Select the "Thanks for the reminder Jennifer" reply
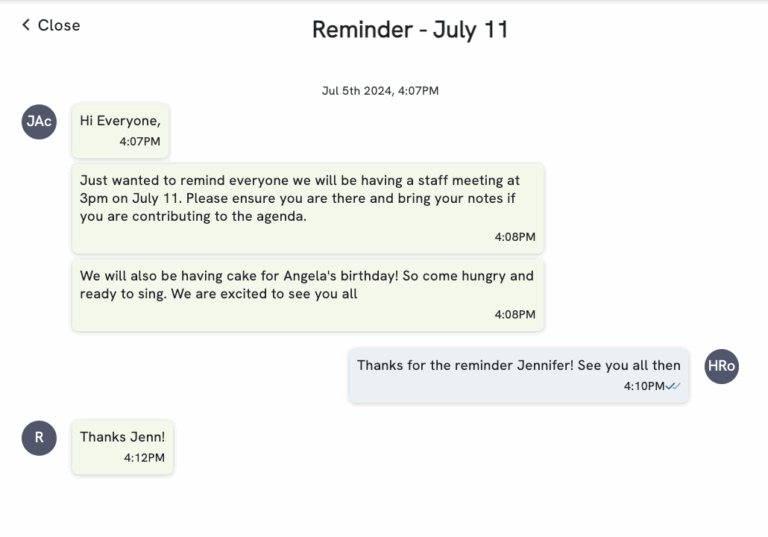Image resolution: width=768 pixels, height=537 pixels. point(518,375)
